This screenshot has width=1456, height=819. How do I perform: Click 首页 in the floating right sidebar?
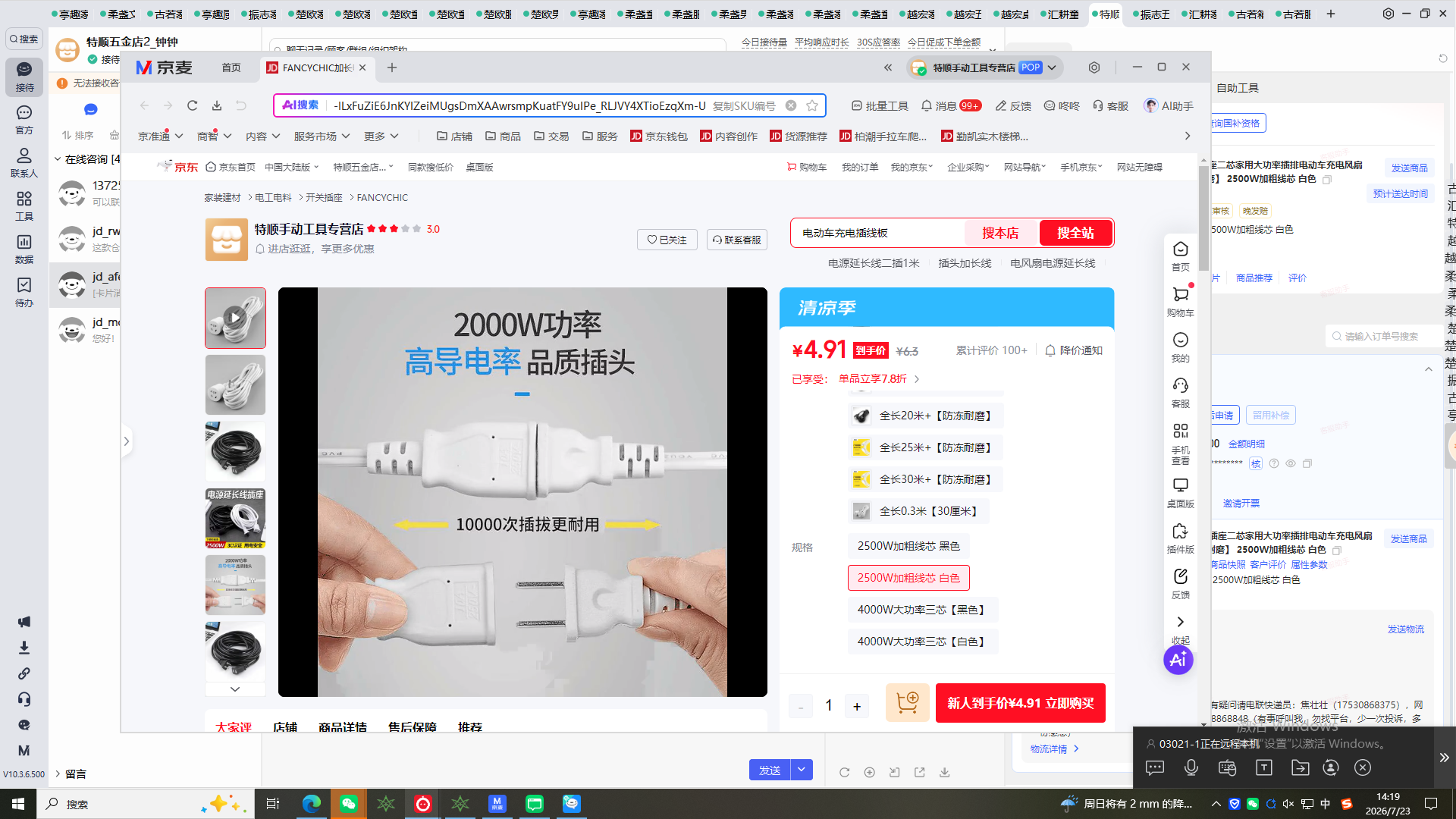click(1180, 256)
